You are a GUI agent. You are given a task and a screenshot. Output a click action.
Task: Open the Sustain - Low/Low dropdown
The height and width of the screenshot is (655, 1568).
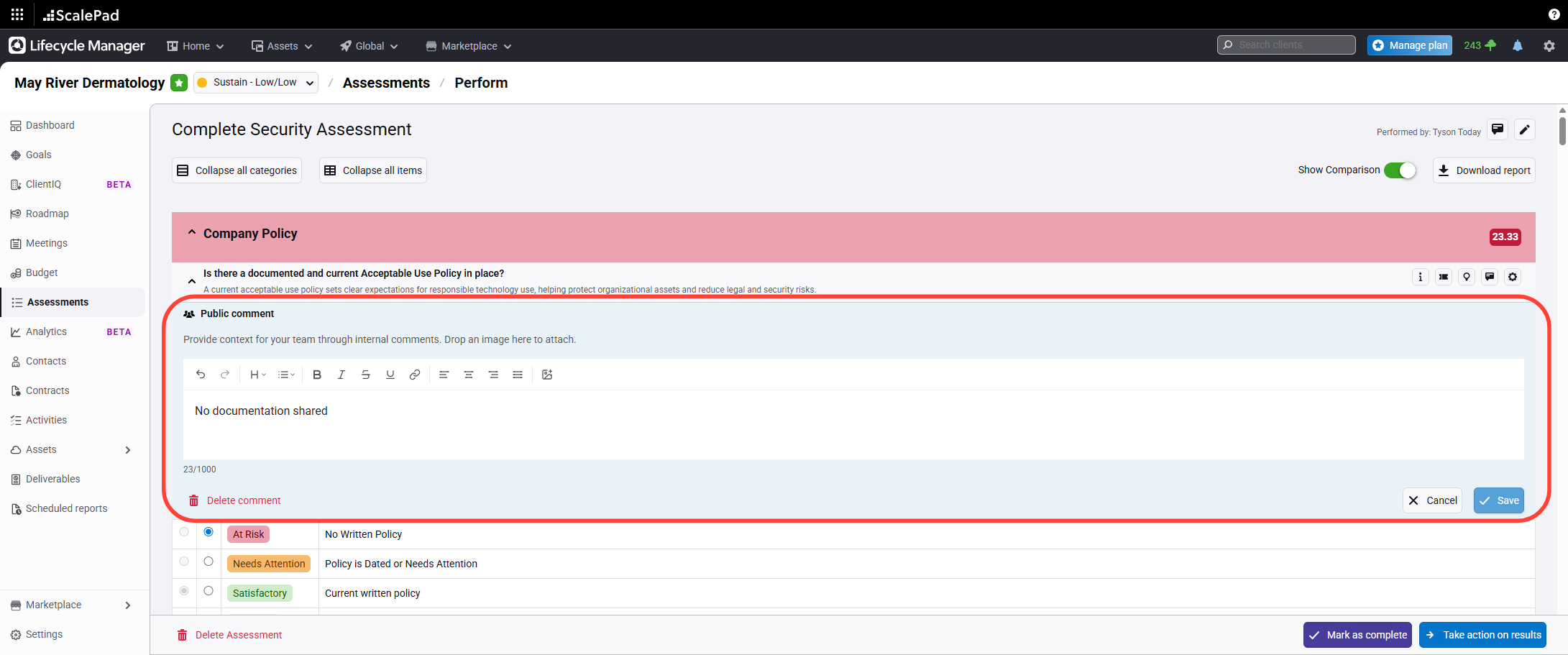point(256,83)
